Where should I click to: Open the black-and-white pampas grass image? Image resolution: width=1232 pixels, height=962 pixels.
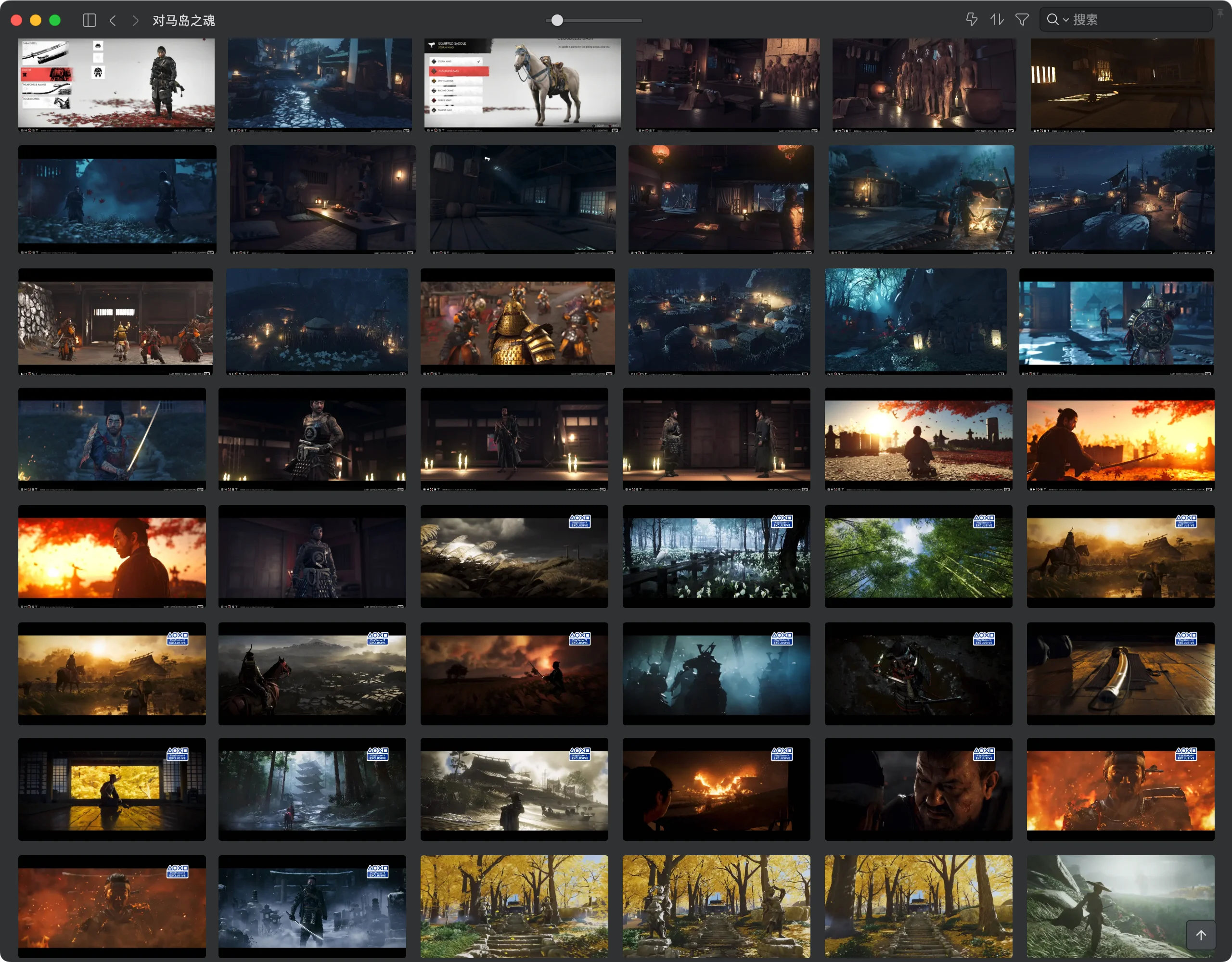click(514, 557)
